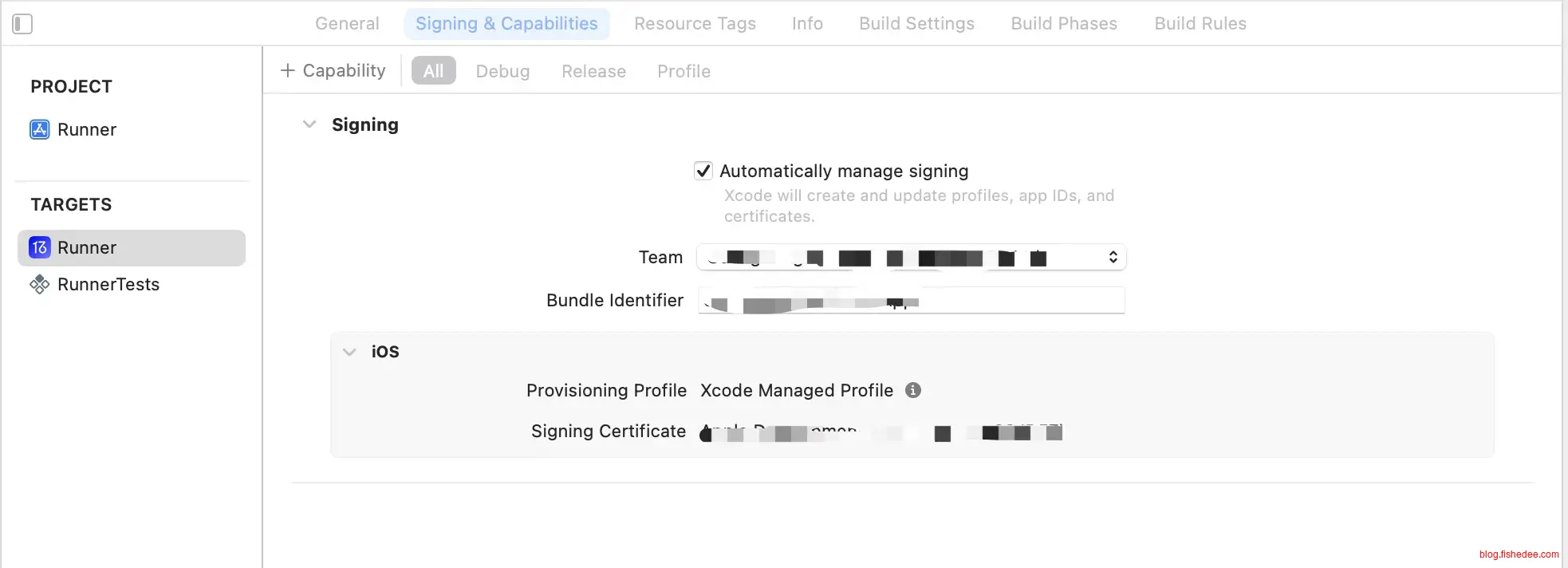
Task: Switch to the Info tab
Action: point(807,24)
